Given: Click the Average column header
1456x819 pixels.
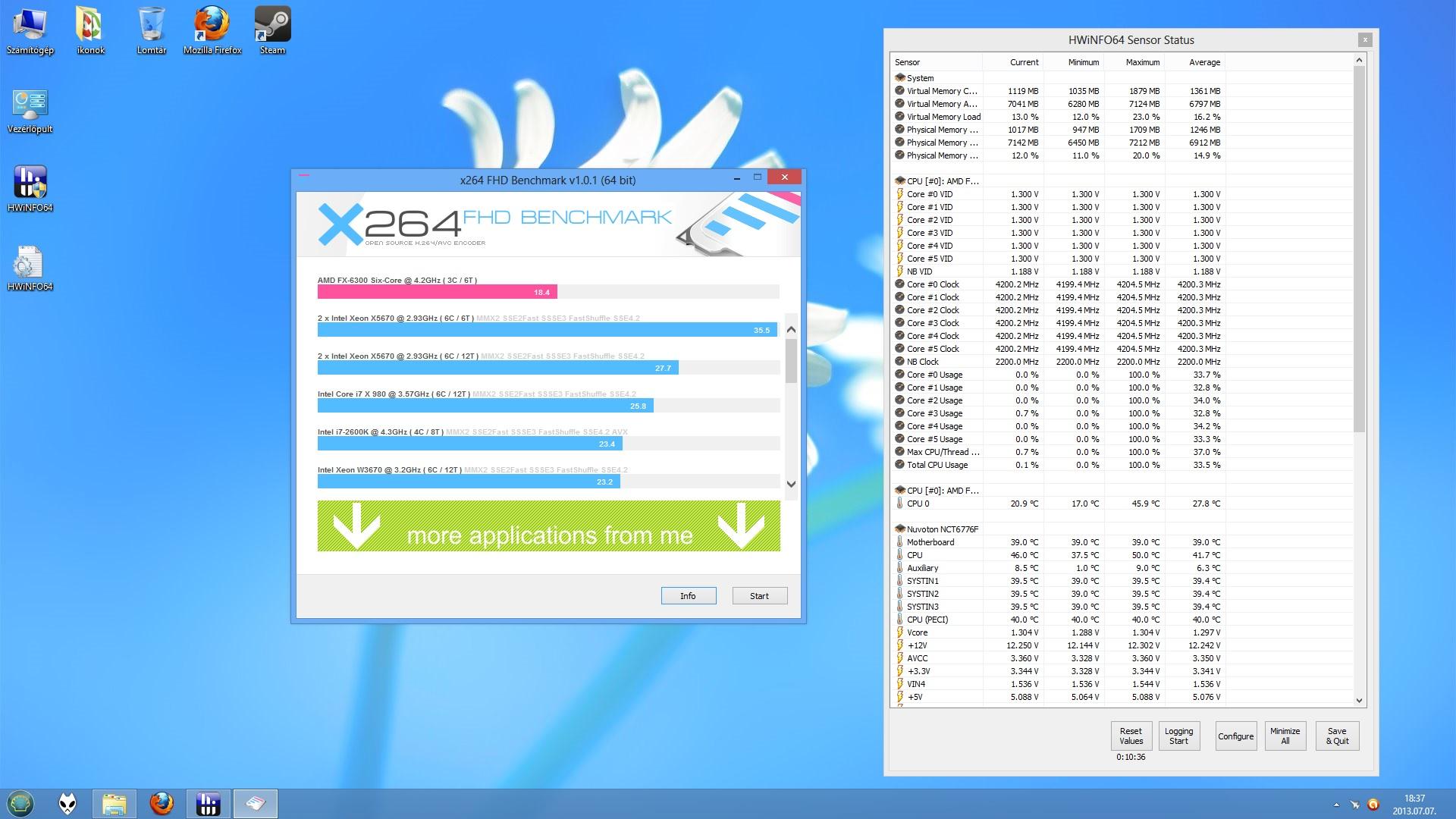Looking at the screenshot, I should click(x=1194, y=62).
